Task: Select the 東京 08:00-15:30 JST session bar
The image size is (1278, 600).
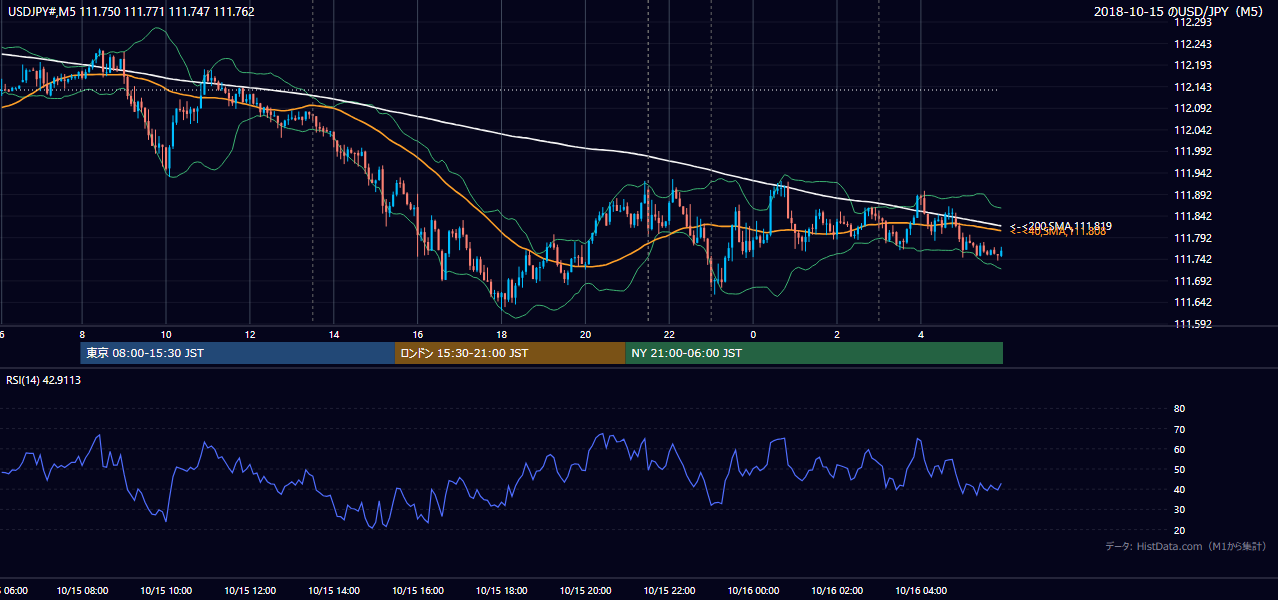Action: (x=239, y=353)
